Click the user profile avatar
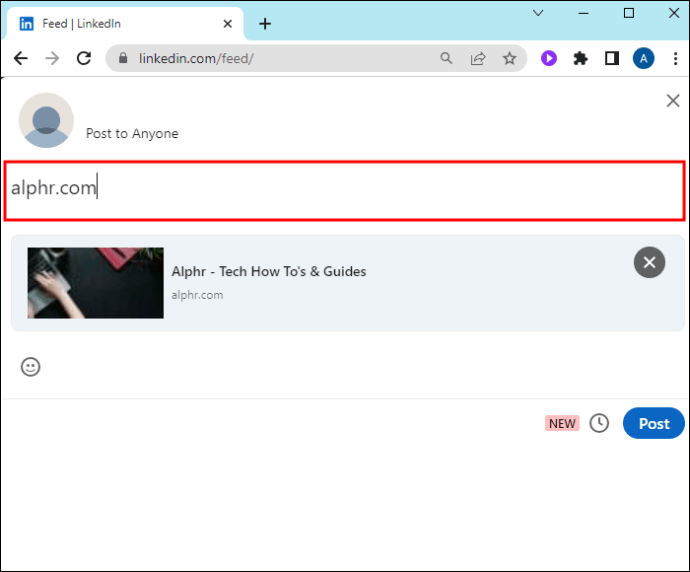The width and height of the screenshot is (690, 572). pyautogui.click(x=46, y=120)
